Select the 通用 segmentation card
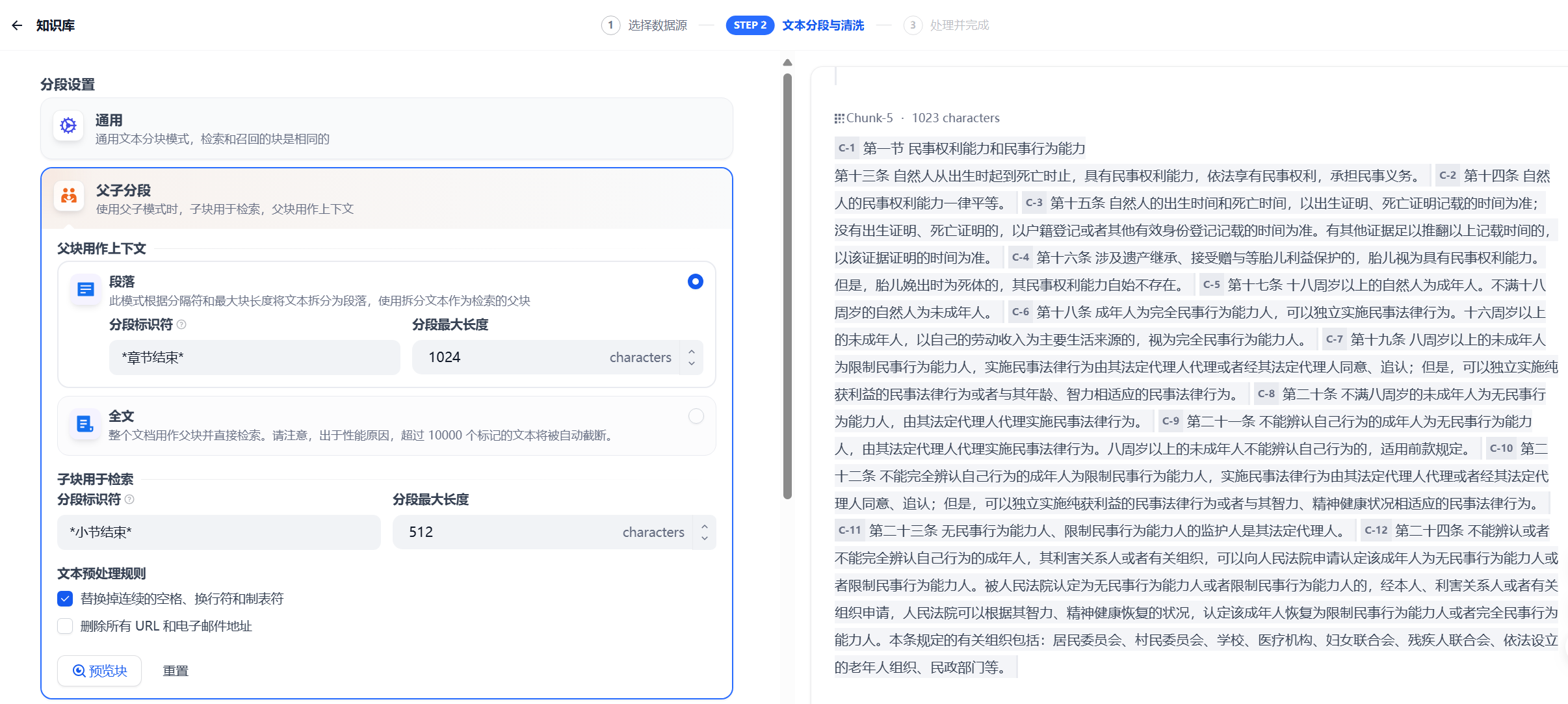The image size is (1568, 704). [x=387, y=129]
